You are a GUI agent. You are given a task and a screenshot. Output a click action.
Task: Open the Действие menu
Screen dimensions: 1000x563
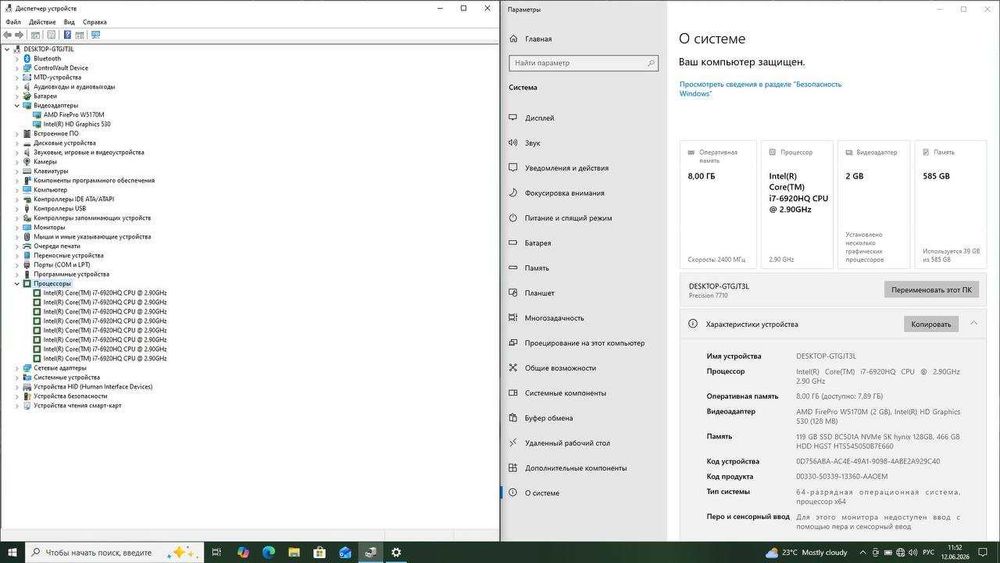42,22
